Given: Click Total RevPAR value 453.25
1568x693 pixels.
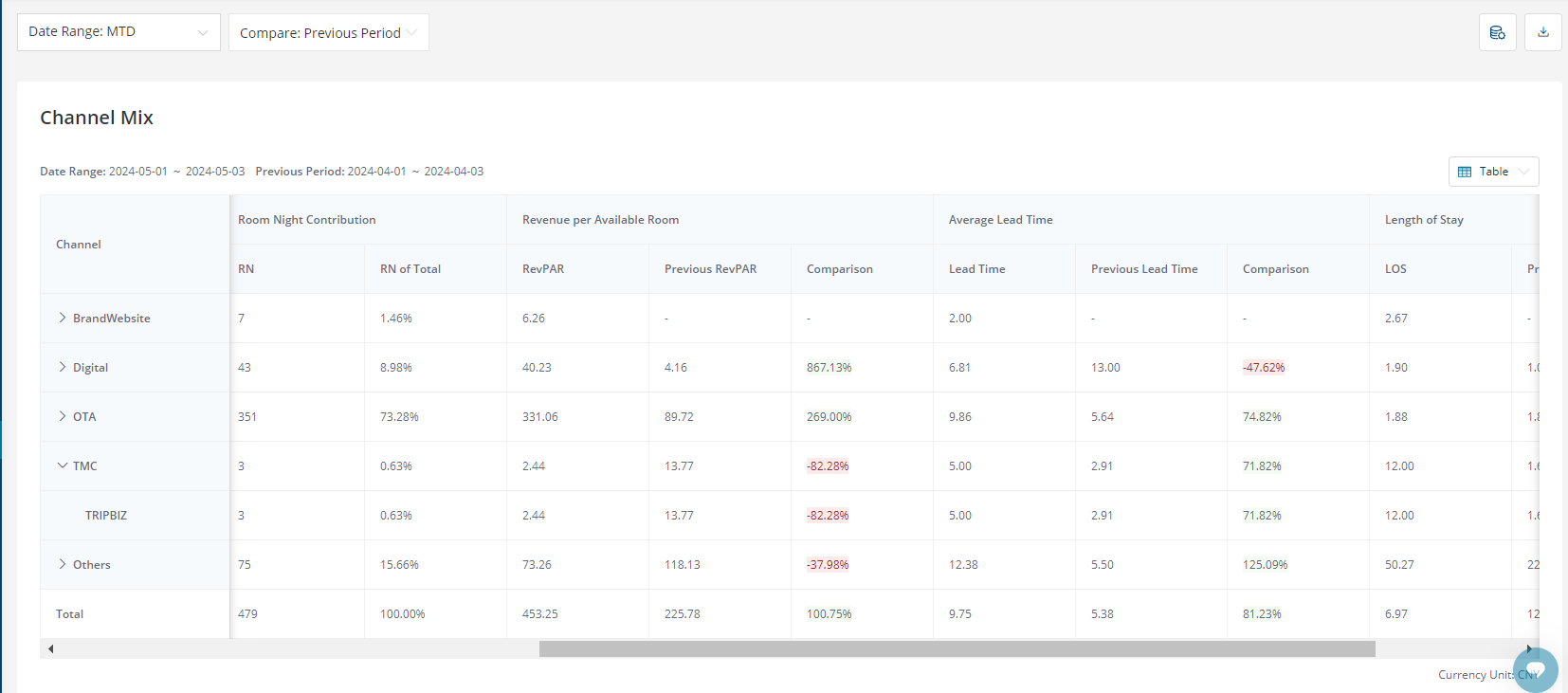Looking at the screenshot, I should coord(540,614).
